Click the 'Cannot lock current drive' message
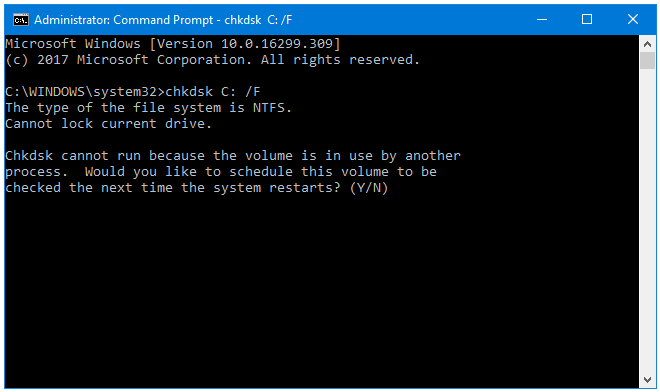 click(x=108, y=124)
